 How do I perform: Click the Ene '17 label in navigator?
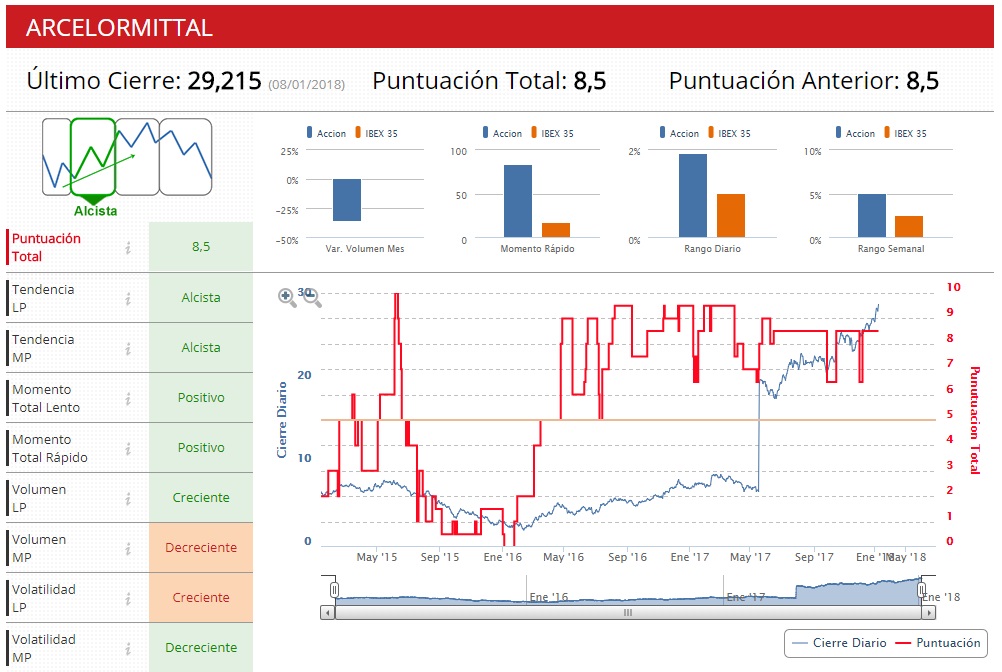pos(746,597)
